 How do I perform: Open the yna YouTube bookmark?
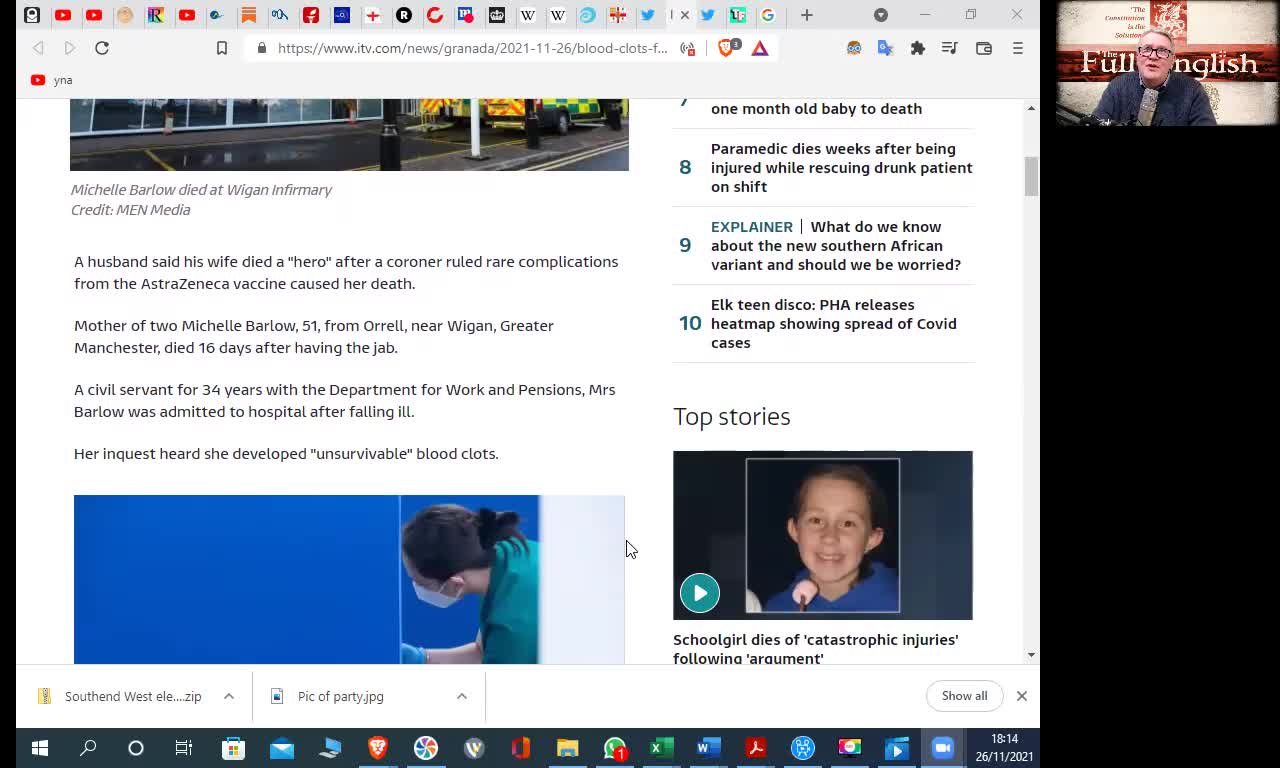click(x=51, y=80)
